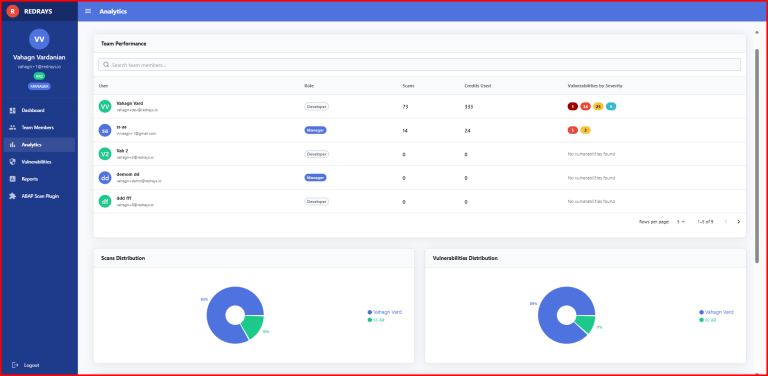The image size is (768, 376).
Task: Click the Reports icon in sidebar
Action: pyautogui.click(x=13, y=179)
